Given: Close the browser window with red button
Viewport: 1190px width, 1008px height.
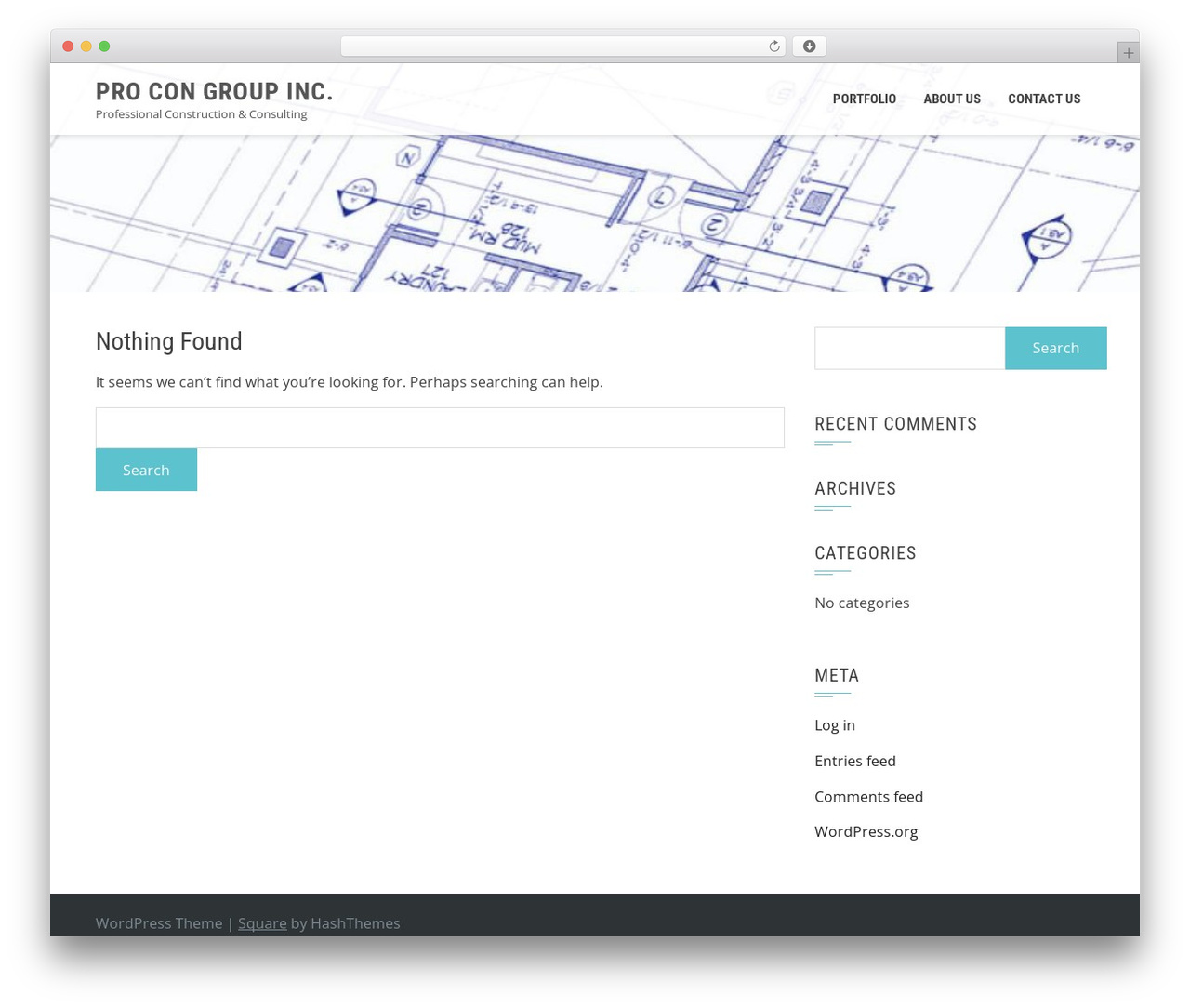Looking at the screenshot, I should 68,46.
